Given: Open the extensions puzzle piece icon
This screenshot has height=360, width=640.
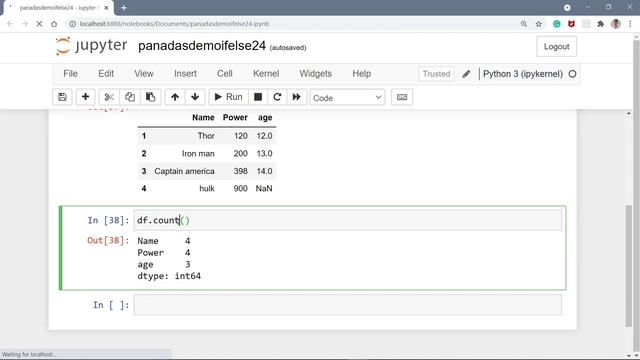Looking at the screenshot, I should pos(600,24).
